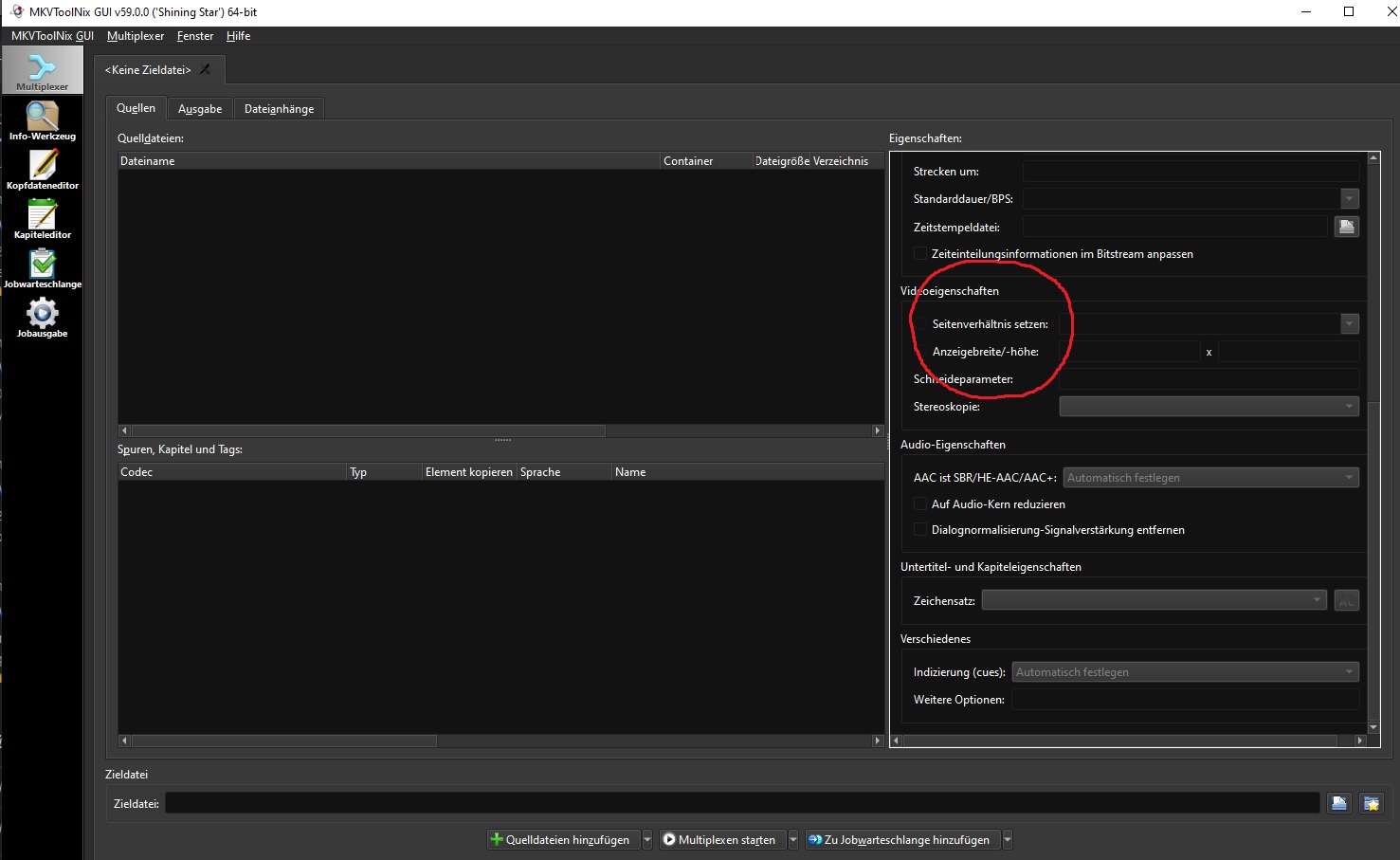The image size is (1400, 860).
Task: Open recent target directories star icon
Action: click(1371, 803)
